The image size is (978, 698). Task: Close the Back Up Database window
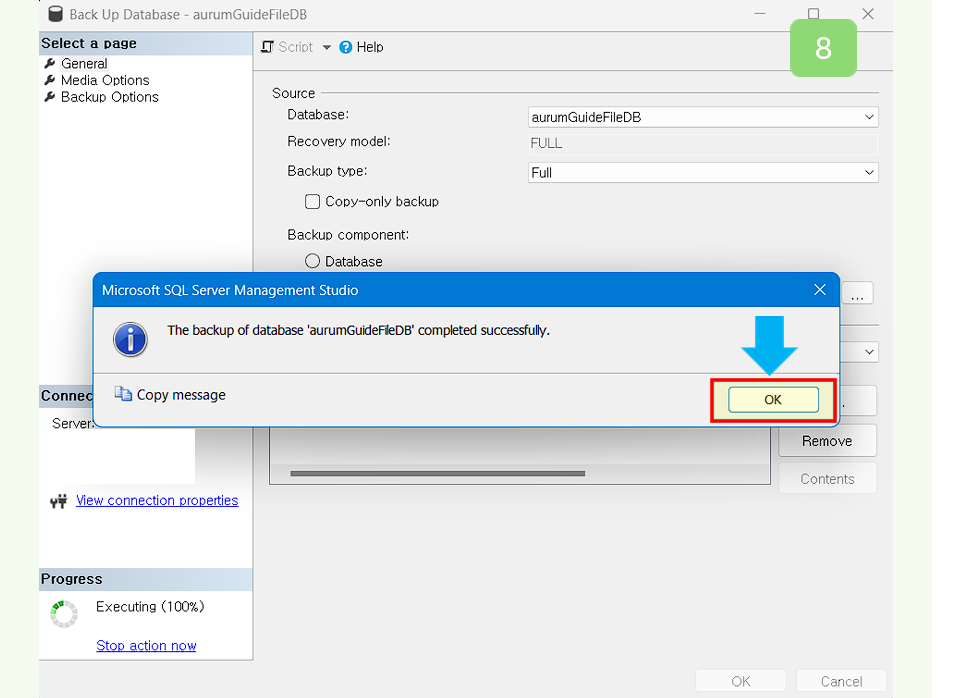pos(868,14)
